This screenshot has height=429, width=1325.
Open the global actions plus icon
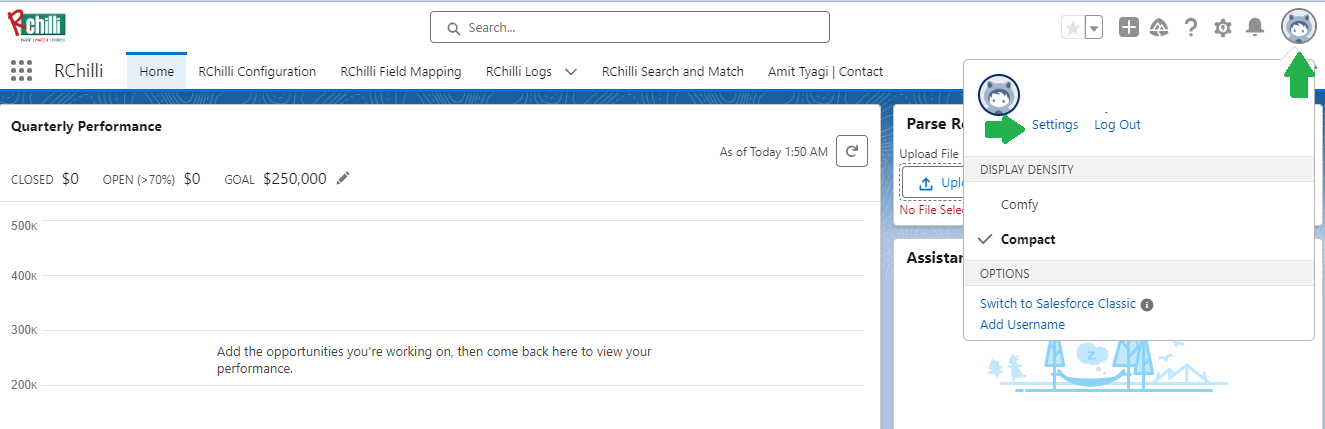pyautogui.click(x=1129, y=28)
